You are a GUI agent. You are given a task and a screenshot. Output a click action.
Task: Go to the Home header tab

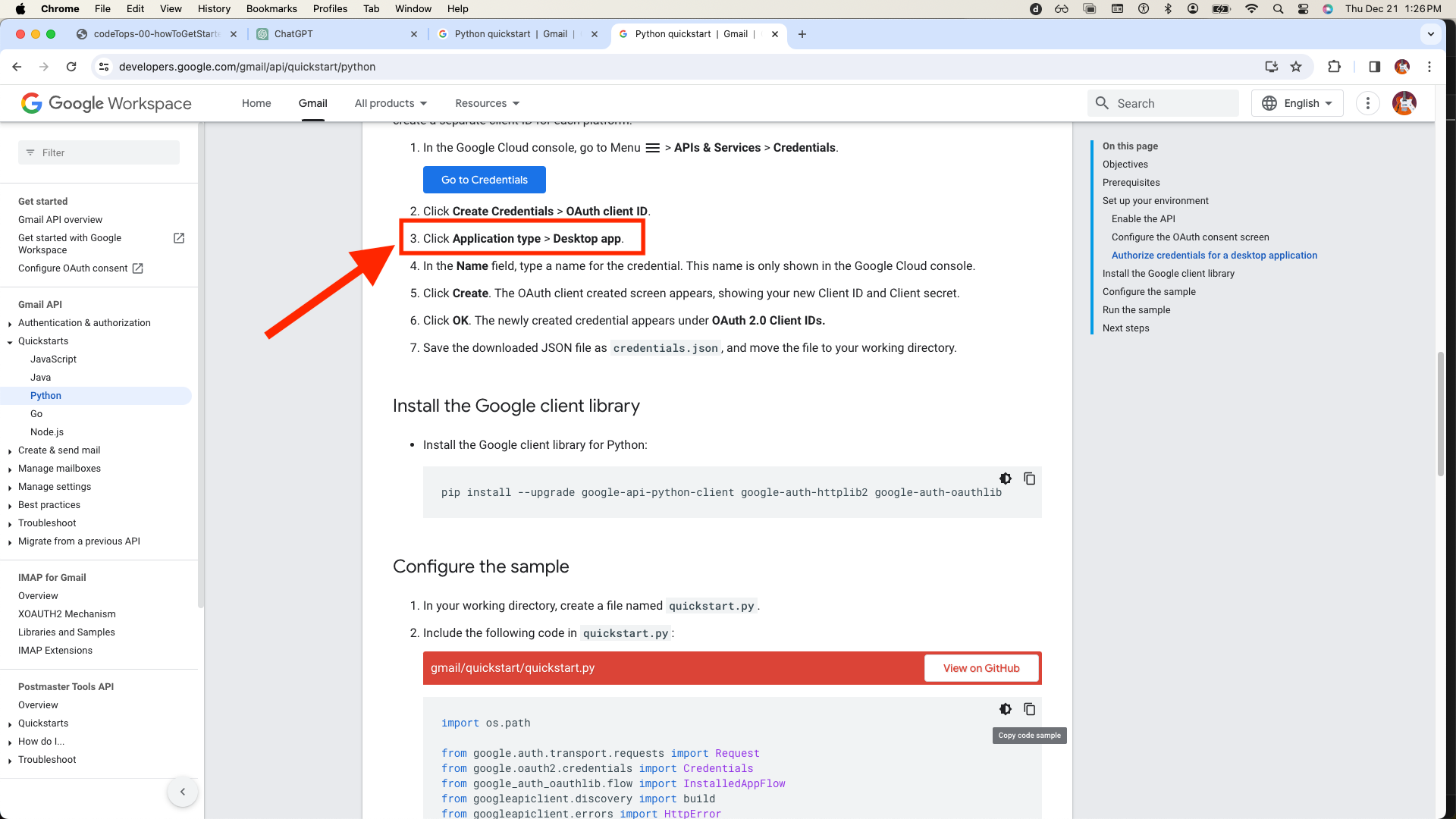pyautogui.click(x=256, y=103)
